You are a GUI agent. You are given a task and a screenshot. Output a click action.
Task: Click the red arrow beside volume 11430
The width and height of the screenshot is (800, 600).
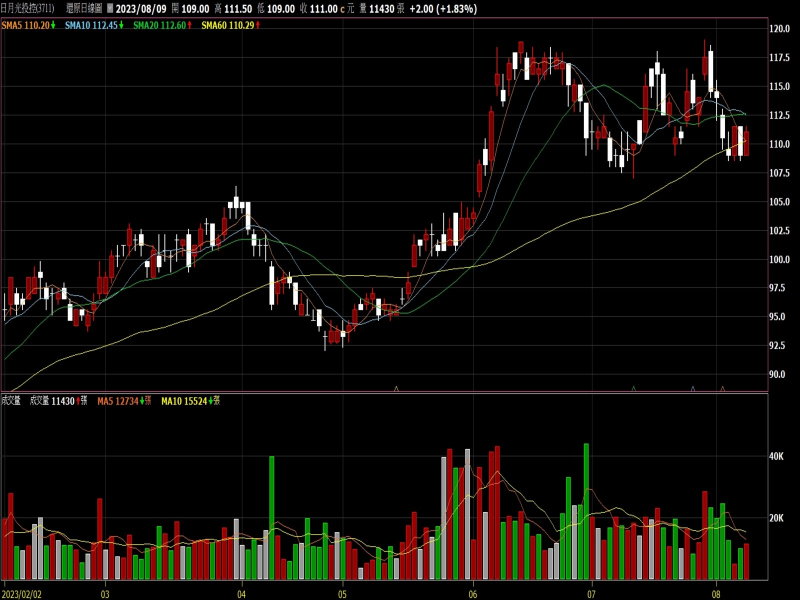pyautogui.click(x=79, y=401)
